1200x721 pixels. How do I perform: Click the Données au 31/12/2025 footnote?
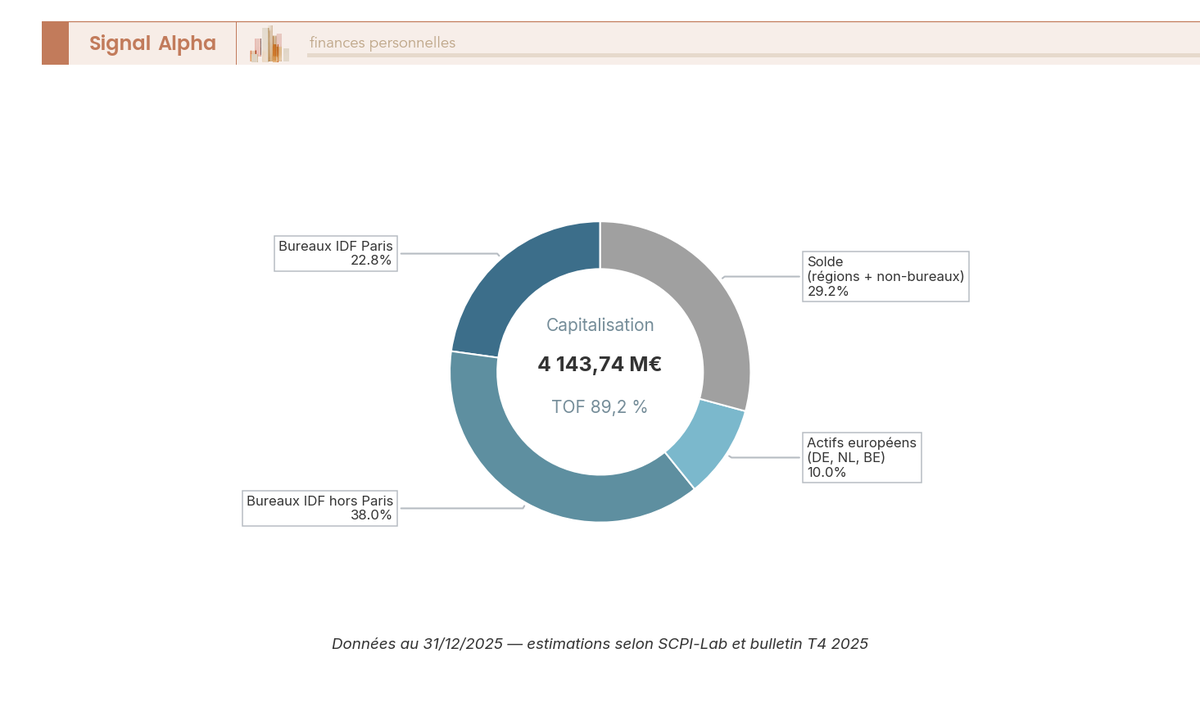click(x=600, y=644)
